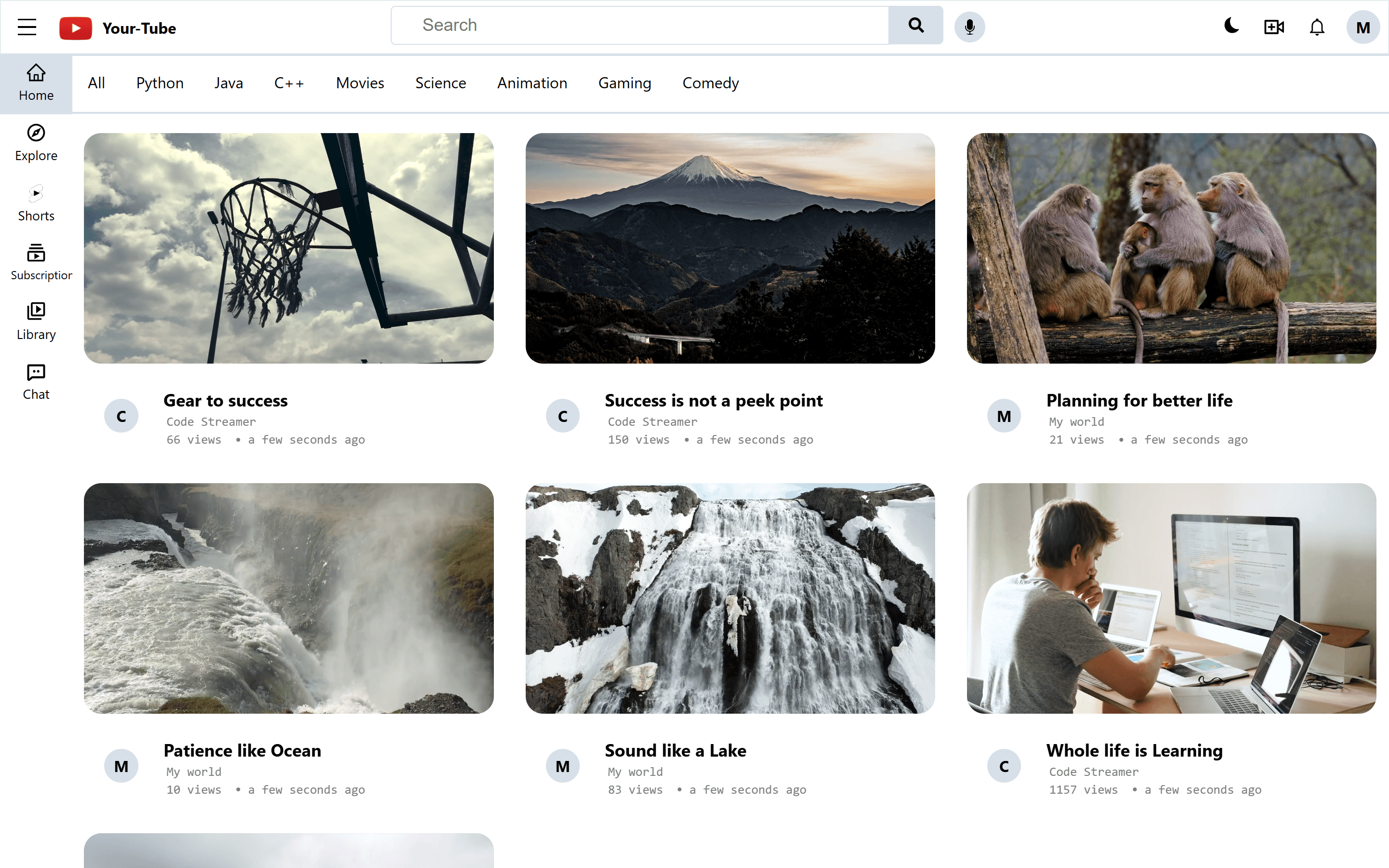Image resolution: width=1389 pixels, height=868 pixels.
Task: Select the Gaming category filter
Action: click(625, 83)
